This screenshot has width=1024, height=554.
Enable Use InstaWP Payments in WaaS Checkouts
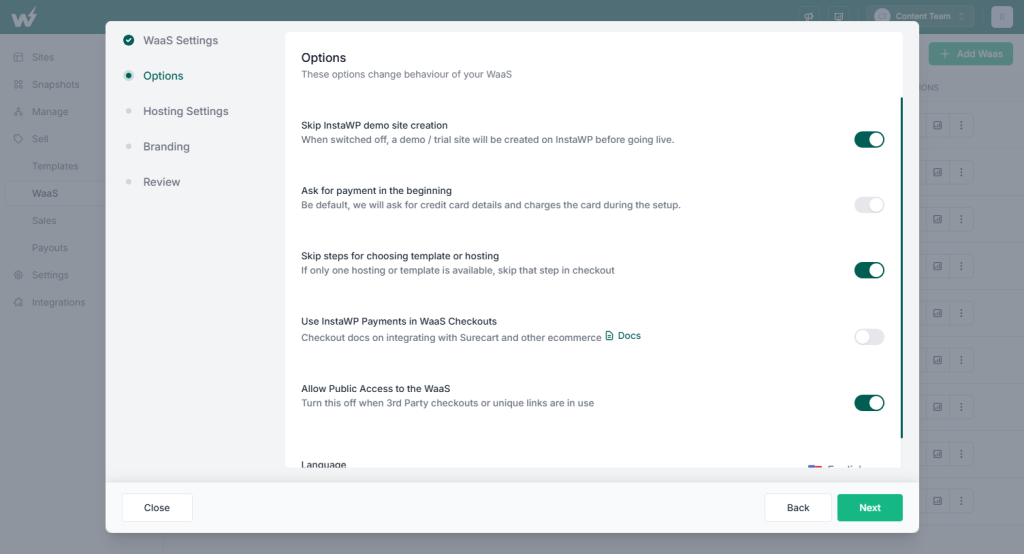[869, 337]
